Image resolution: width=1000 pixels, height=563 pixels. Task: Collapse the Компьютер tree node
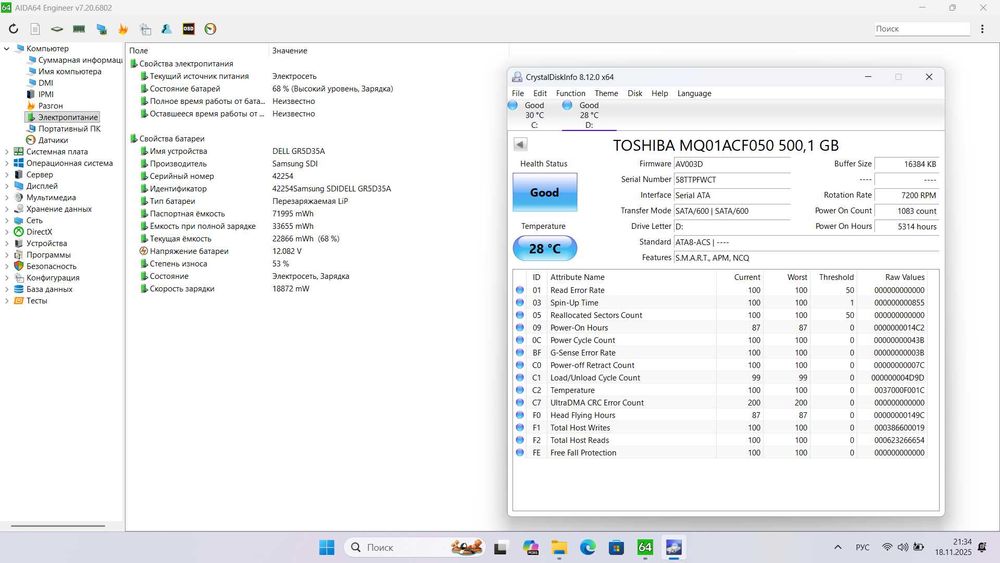[x=7, y=48]
